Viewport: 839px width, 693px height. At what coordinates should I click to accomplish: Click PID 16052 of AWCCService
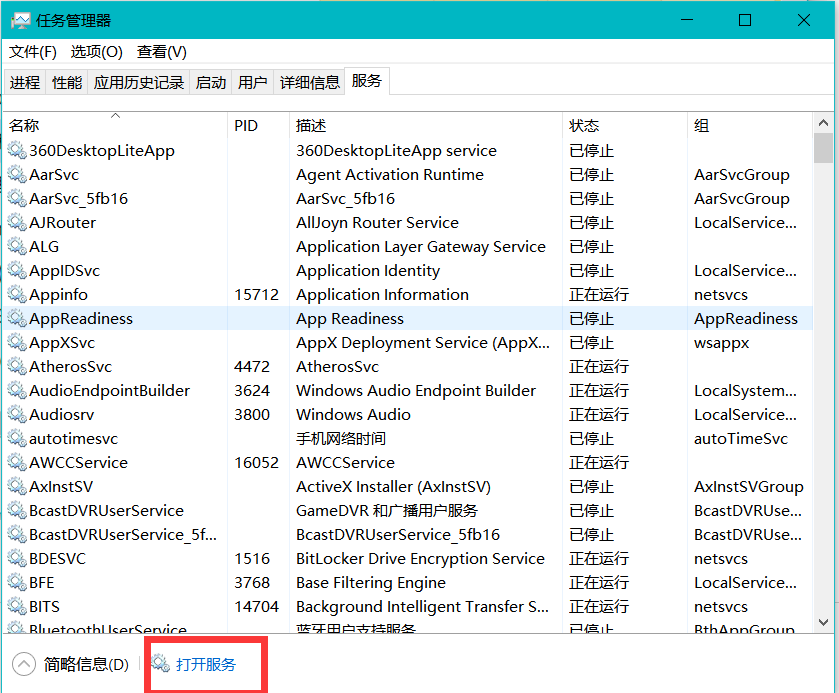(256, 462)
